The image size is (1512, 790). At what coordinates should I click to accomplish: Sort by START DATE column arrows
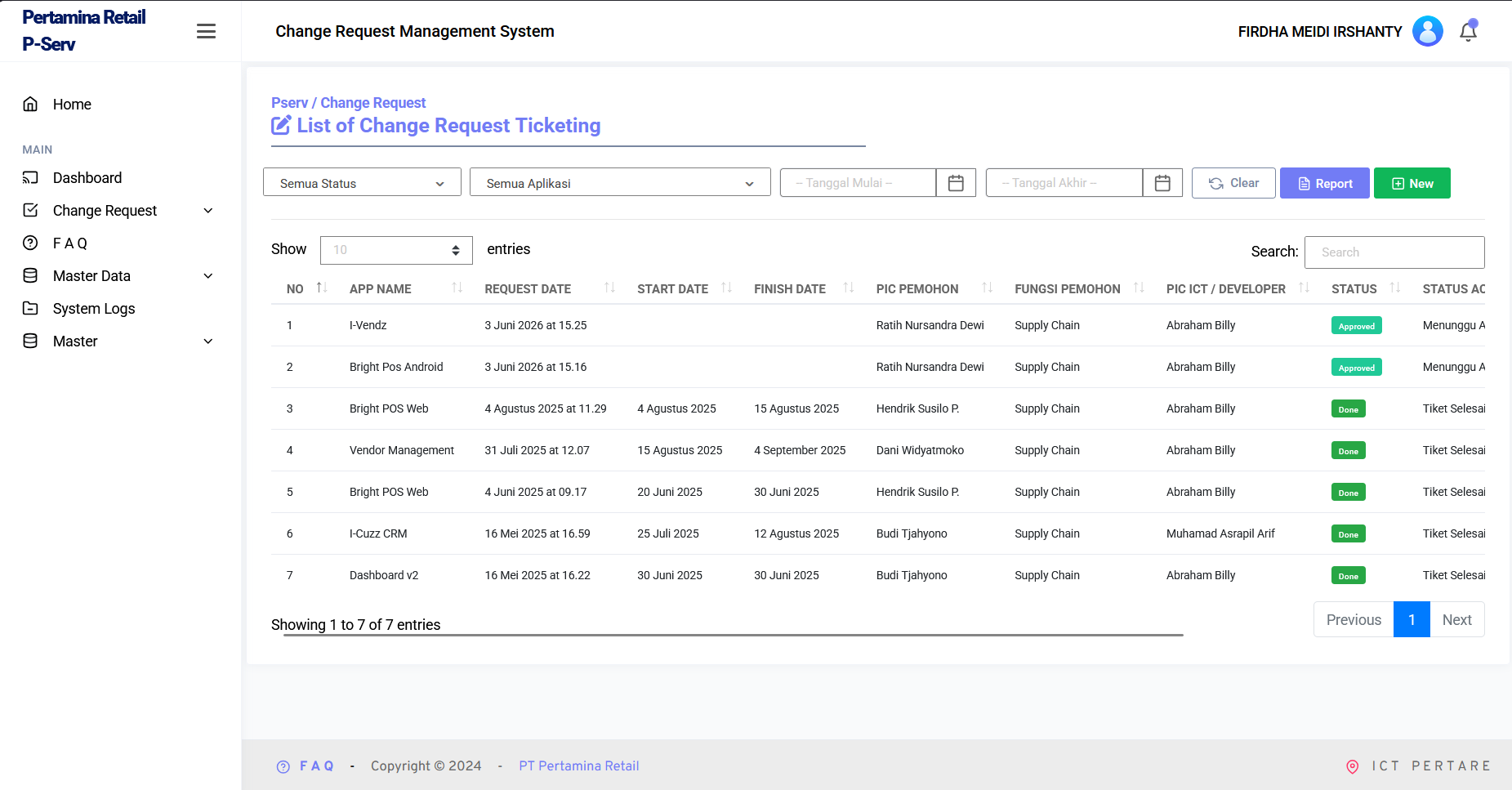[727, 288]
